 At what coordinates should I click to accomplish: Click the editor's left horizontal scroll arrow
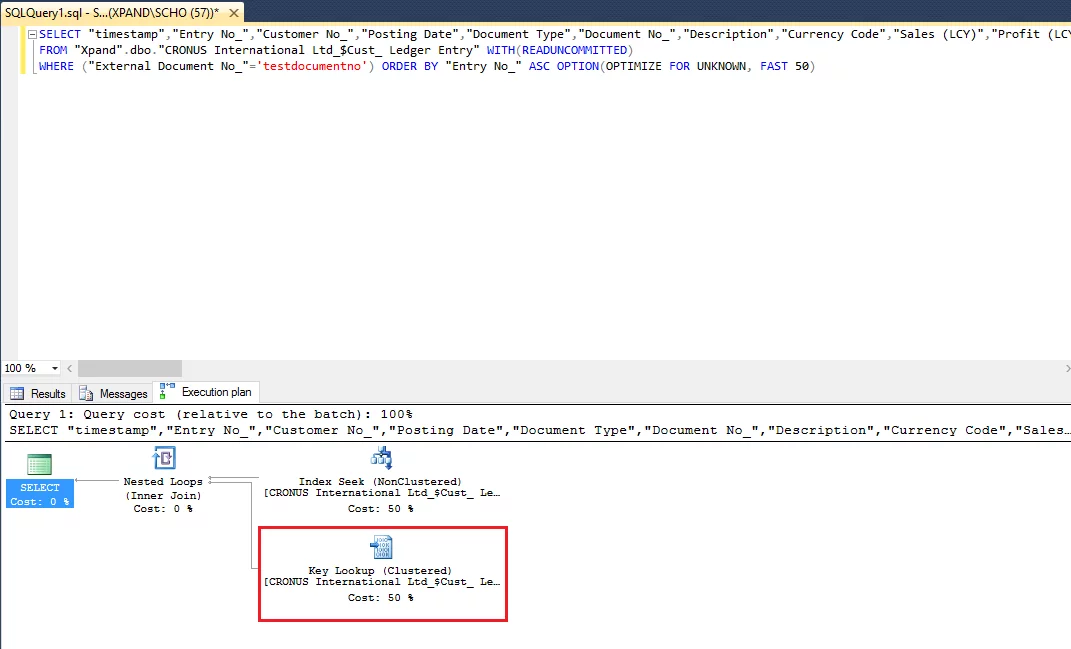(x=71, y=368)
